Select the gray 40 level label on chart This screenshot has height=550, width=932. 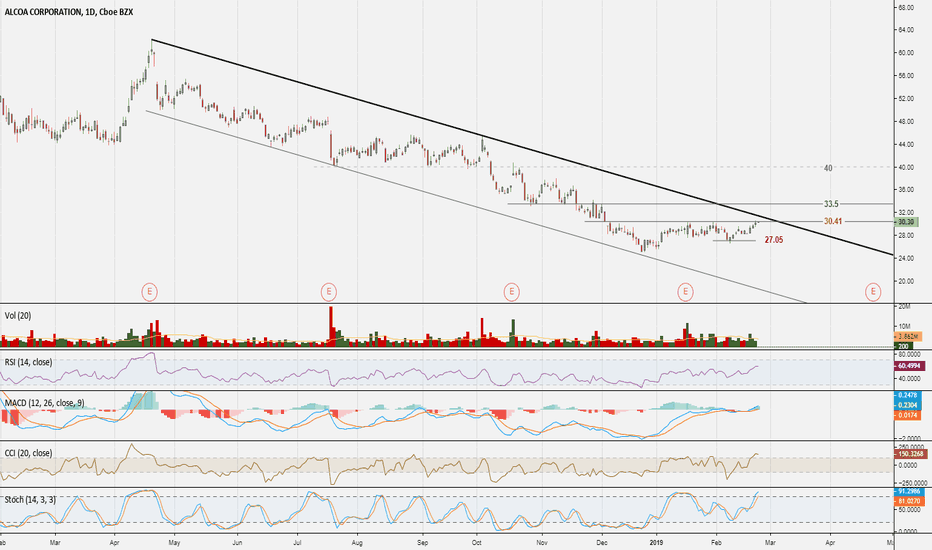click(x=828, y=168)
